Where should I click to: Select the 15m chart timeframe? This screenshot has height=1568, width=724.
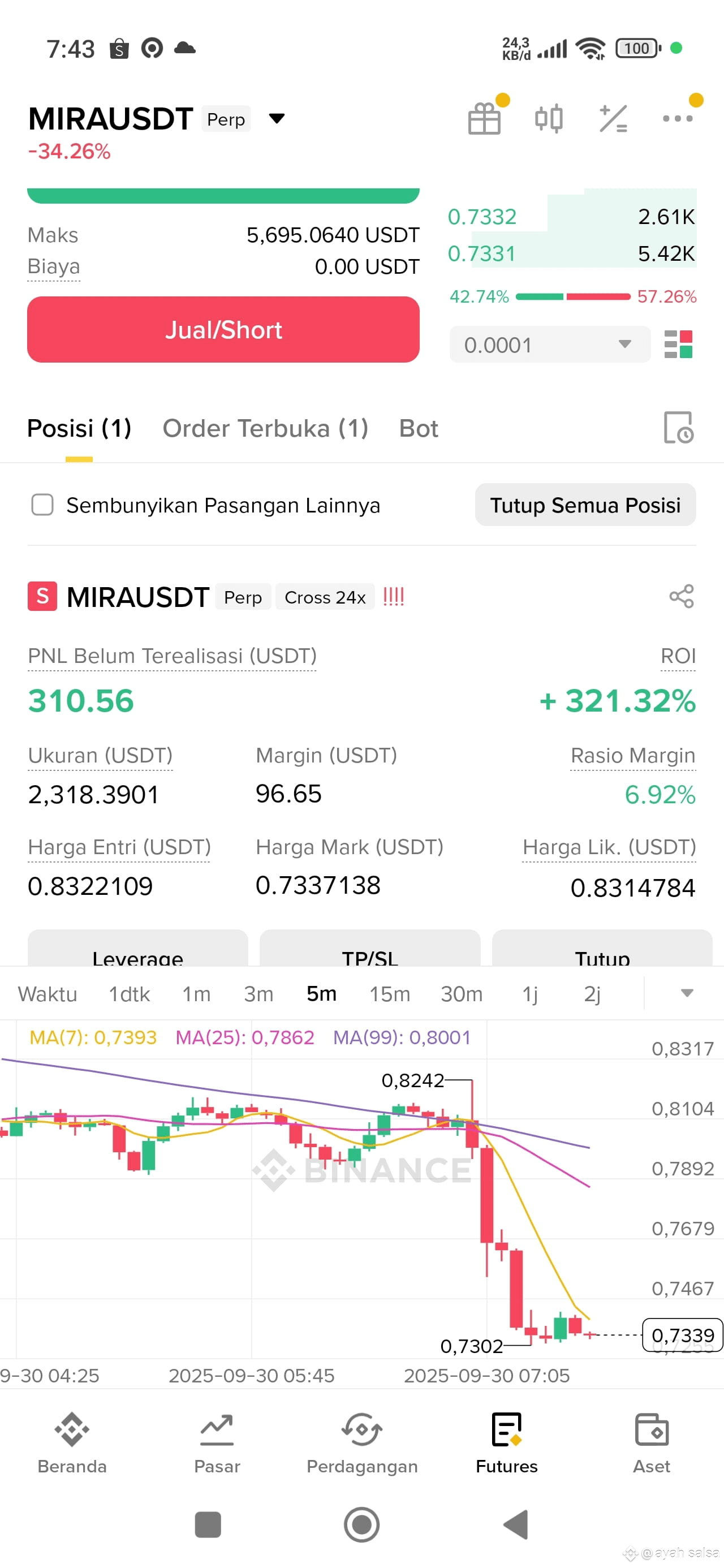click(390, 994)
